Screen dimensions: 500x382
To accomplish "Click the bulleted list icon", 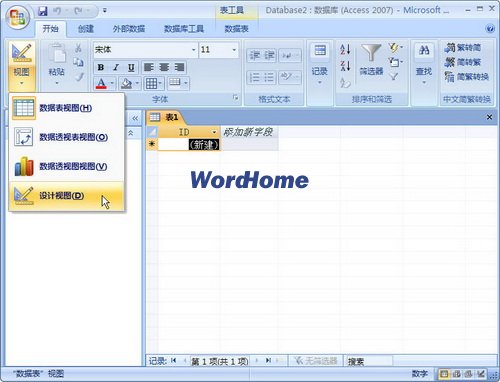I will tap(269, 77).
